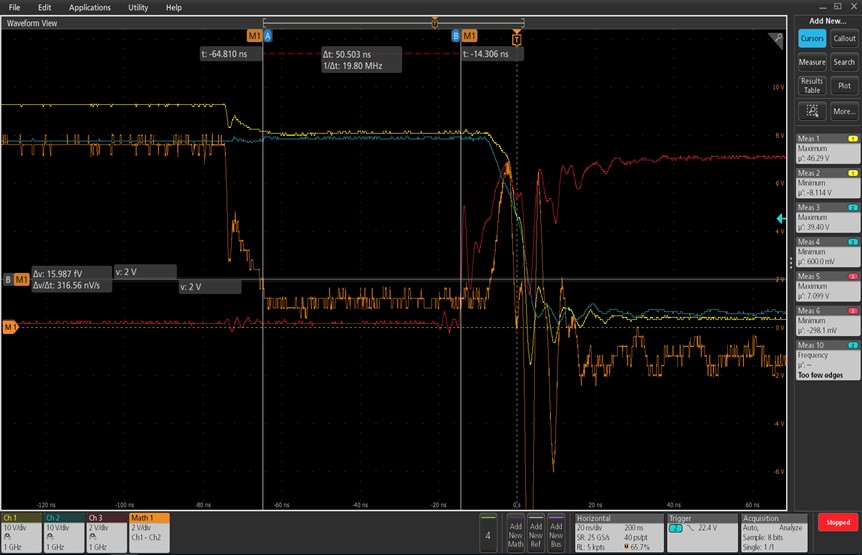862x555 pixels.
Task: Toggle the Cursors button
Action: tap(812, 38)
